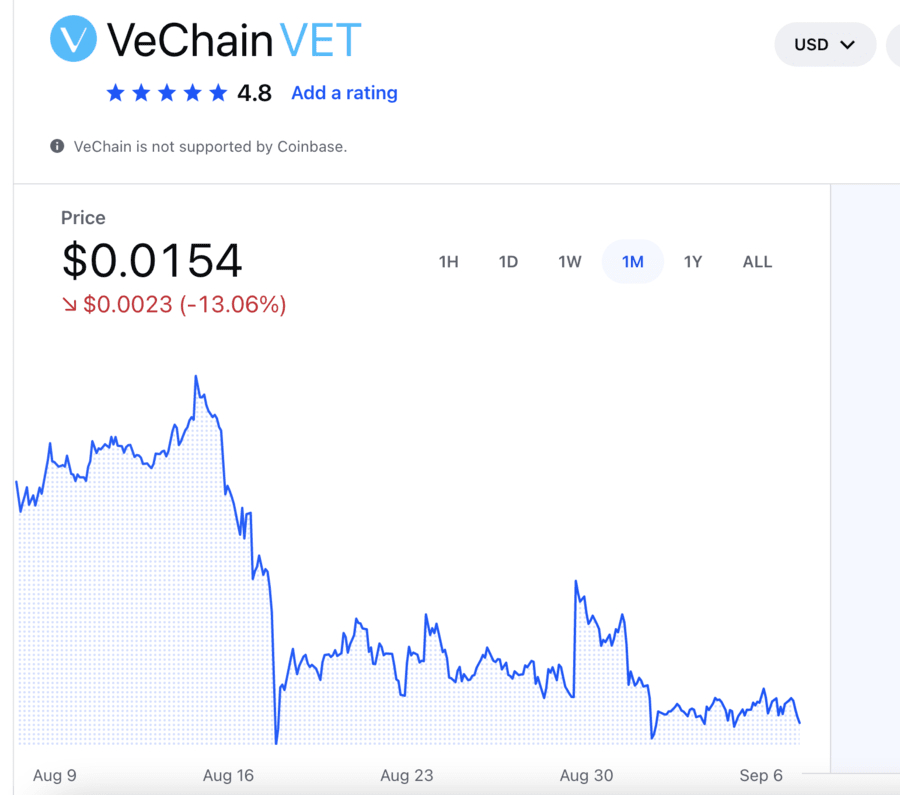Screen dimensions: 900x795
Task: Click the $0.0154 price value
Action: point(152,261)
